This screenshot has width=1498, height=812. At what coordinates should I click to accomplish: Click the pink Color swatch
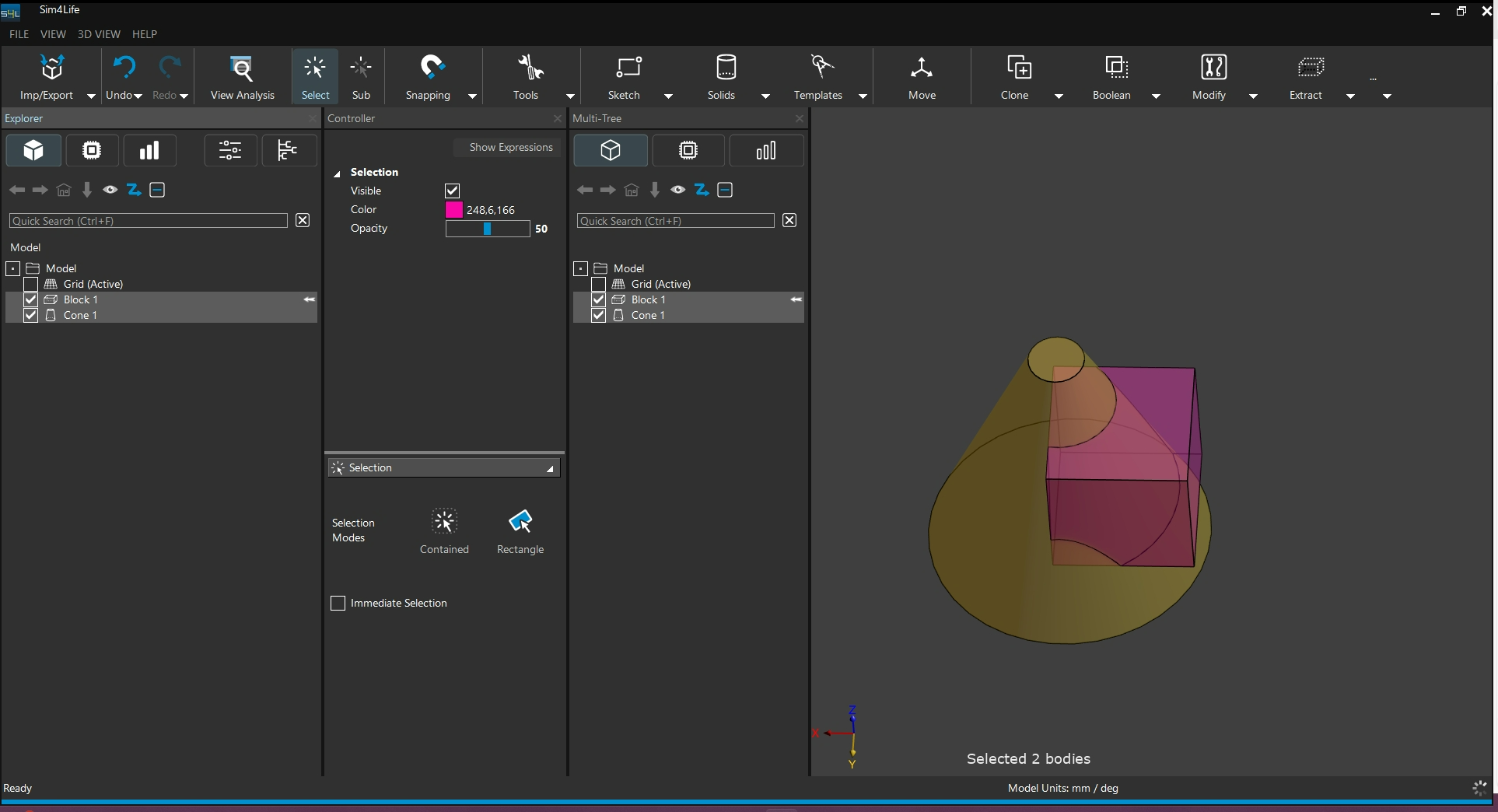coord(454,210)
